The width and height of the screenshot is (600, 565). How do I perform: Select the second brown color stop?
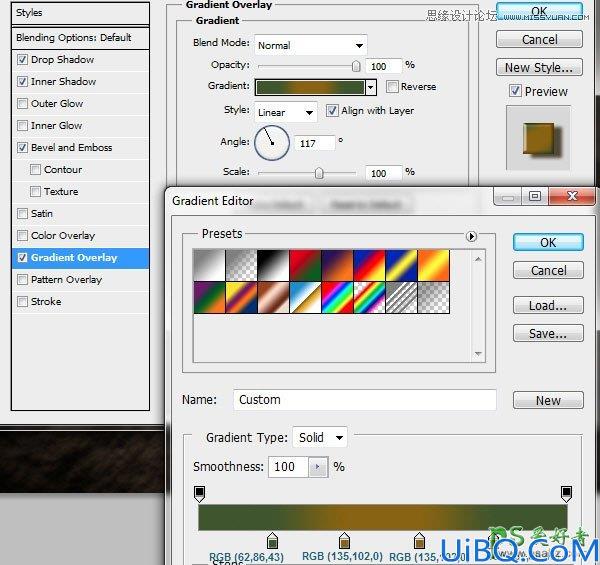click(x=419, y=541)
